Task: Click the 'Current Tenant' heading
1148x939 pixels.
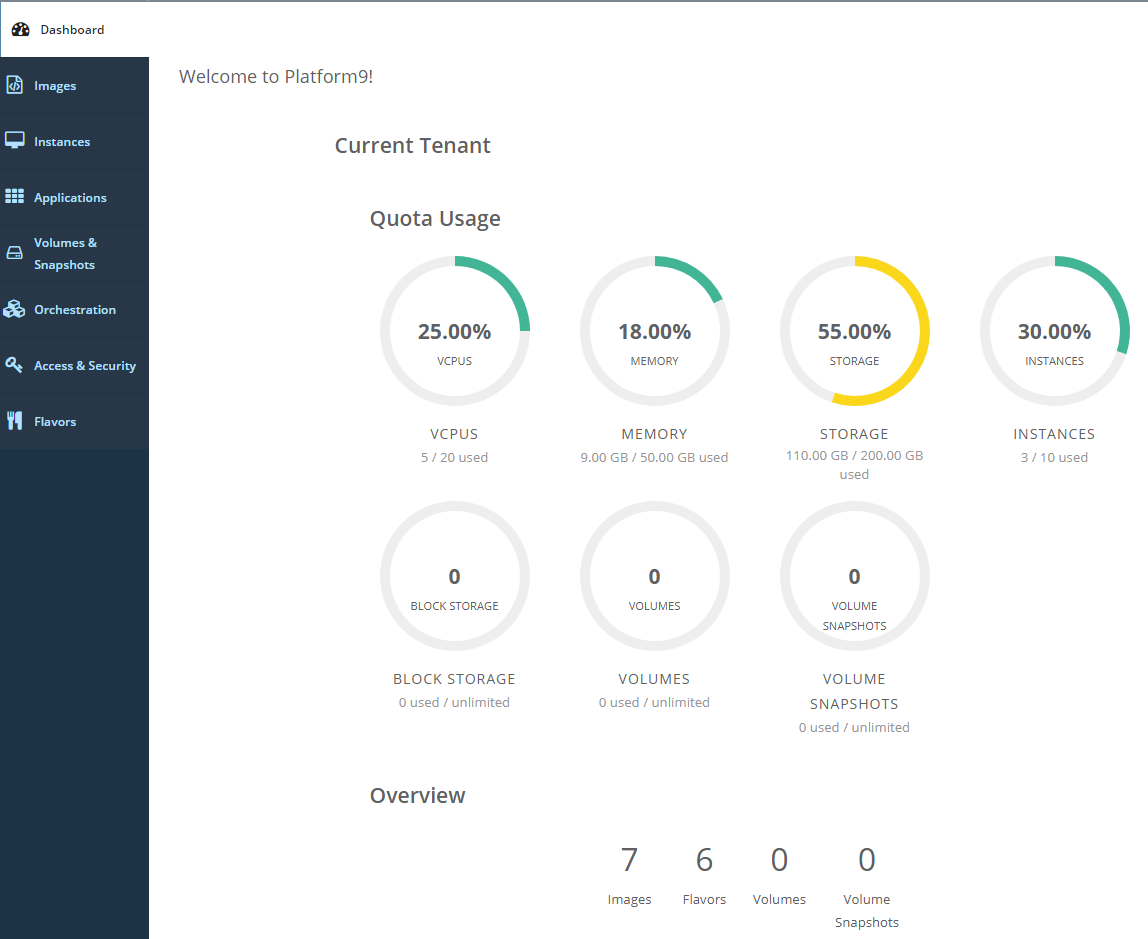Action: [x=412, y=146]
